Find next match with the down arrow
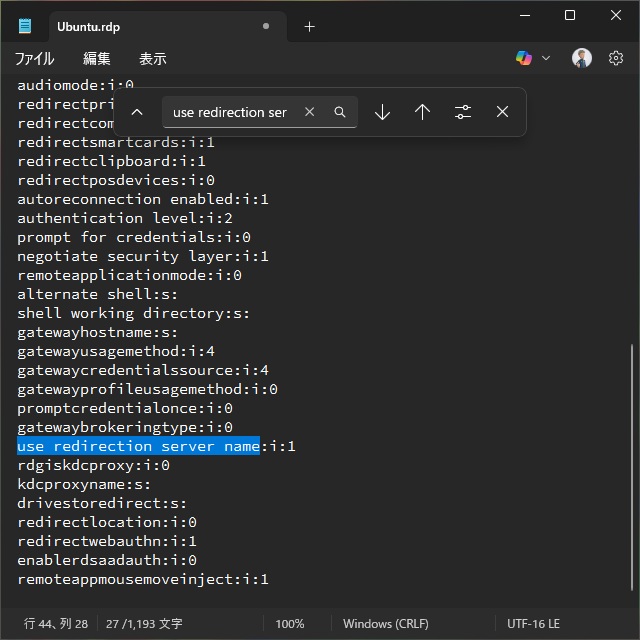 382,112
